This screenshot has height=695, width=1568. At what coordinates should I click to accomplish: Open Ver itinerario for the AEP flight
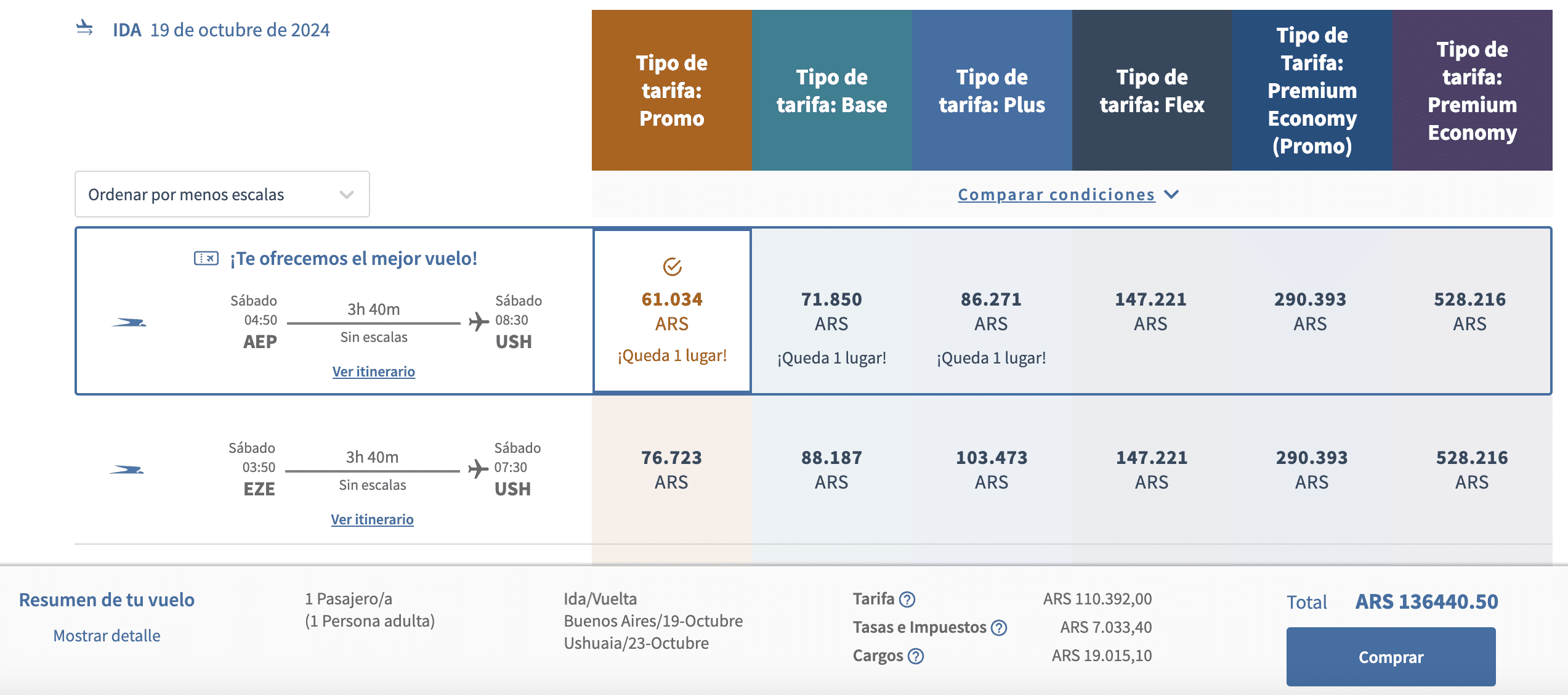tap(373, 372)
